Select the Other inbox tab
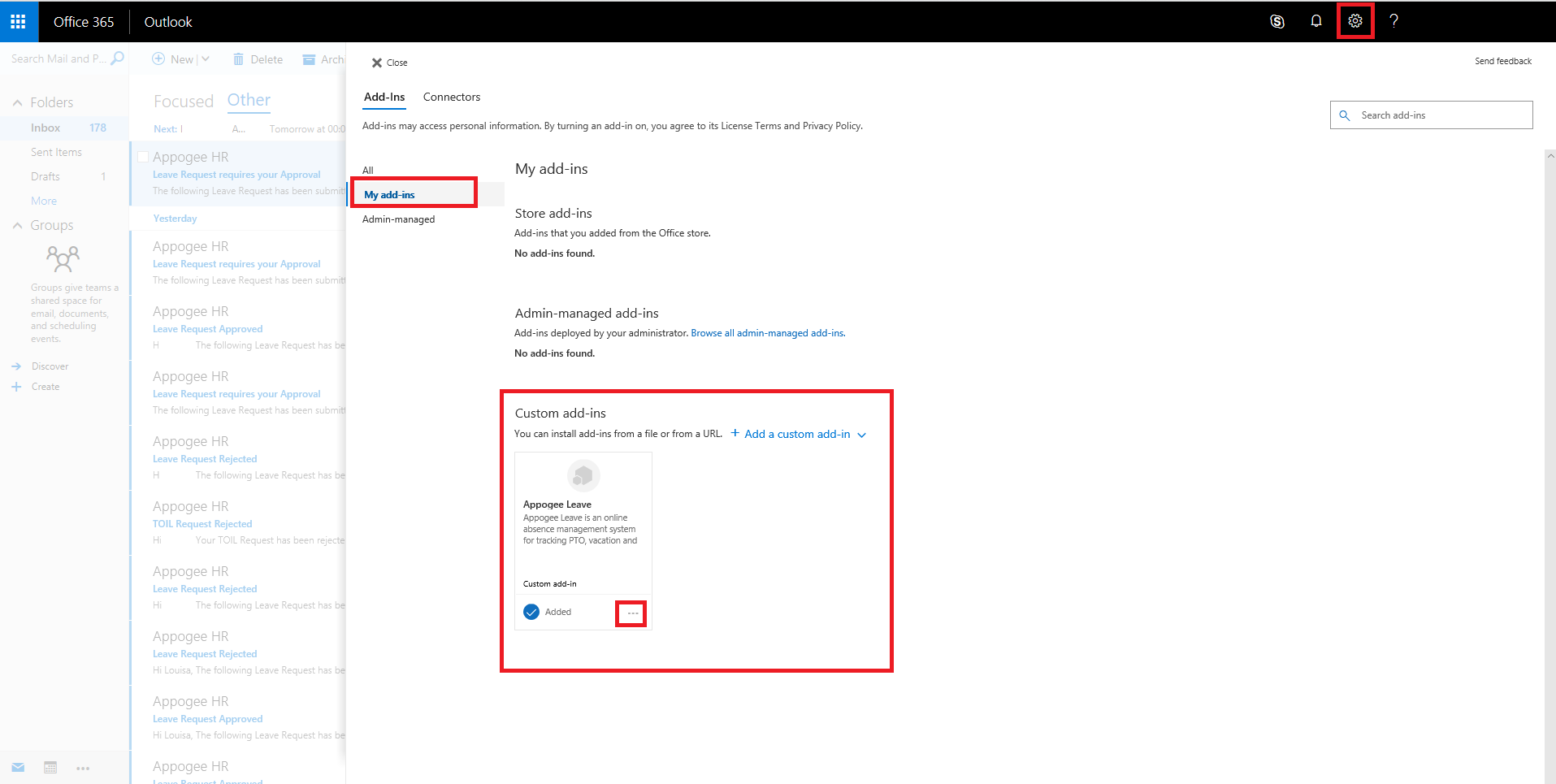This screenshot has width=1556, height=784. (249, 100)
